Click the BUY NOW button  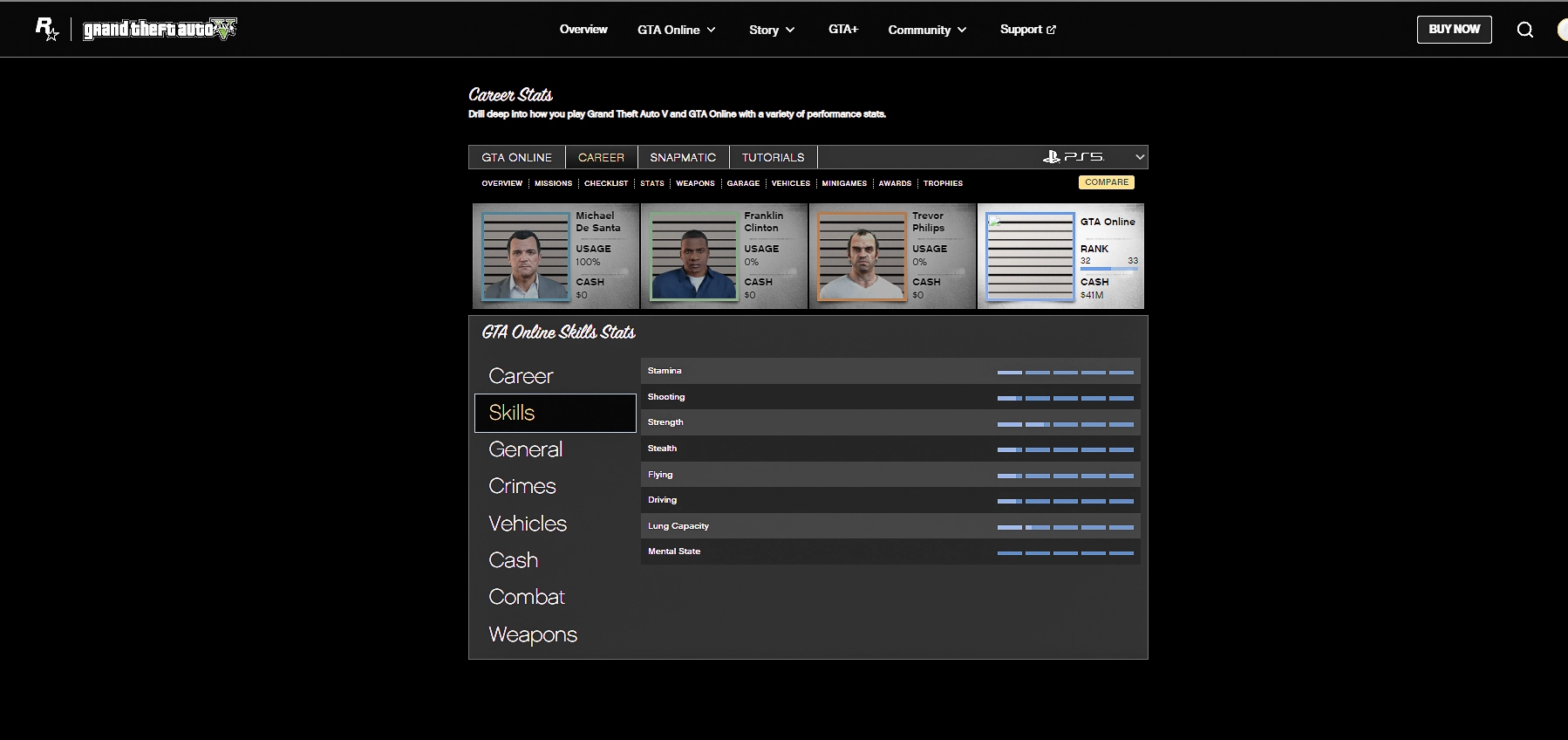pyautogui.click(x=1454, y=30)
